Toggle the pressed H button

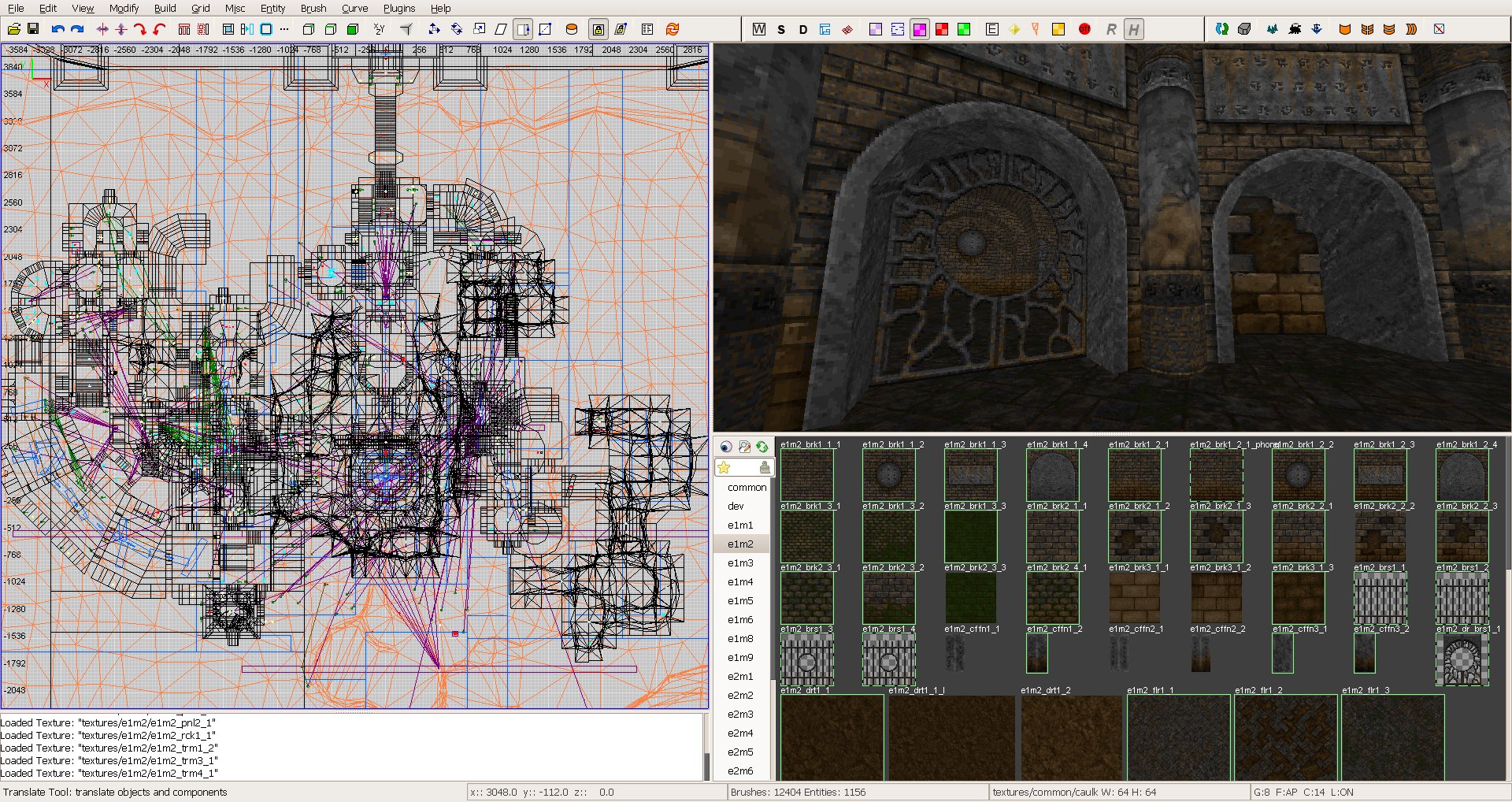point(1133,29)
